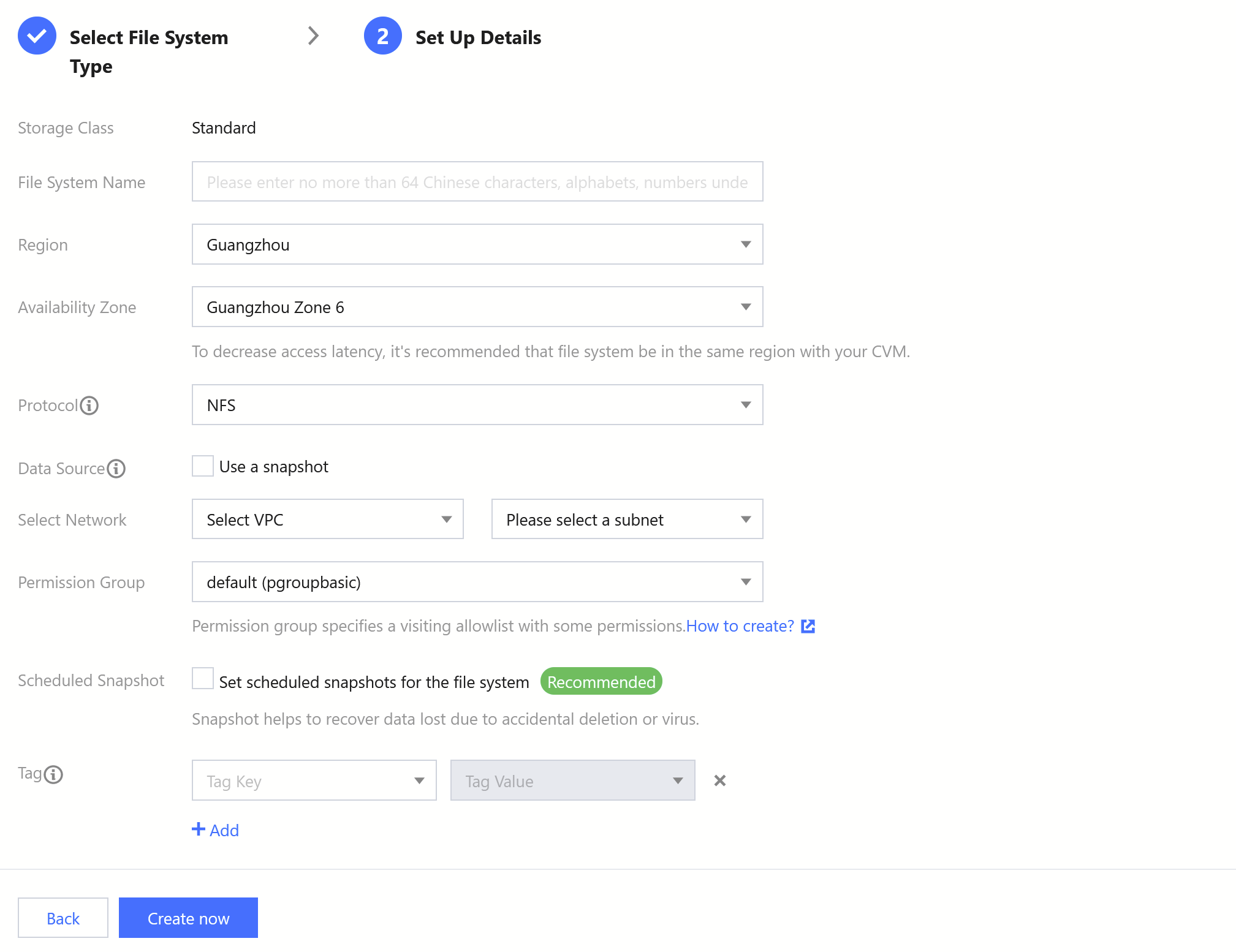Click the Create now button

188,918
